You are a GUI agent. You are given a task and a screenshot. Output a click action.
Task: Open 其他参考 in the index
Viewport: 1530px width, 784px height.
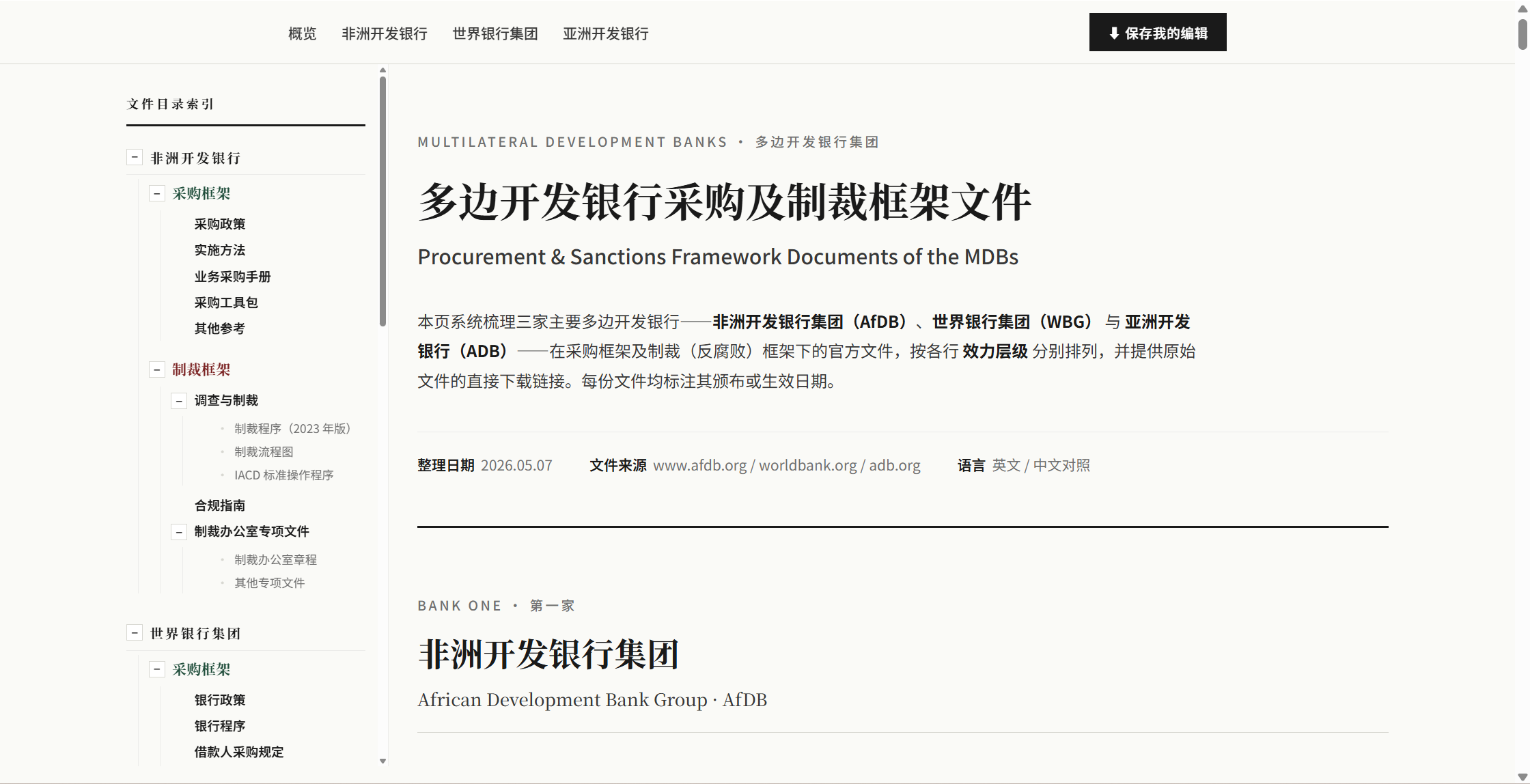[x=220, y=328]
